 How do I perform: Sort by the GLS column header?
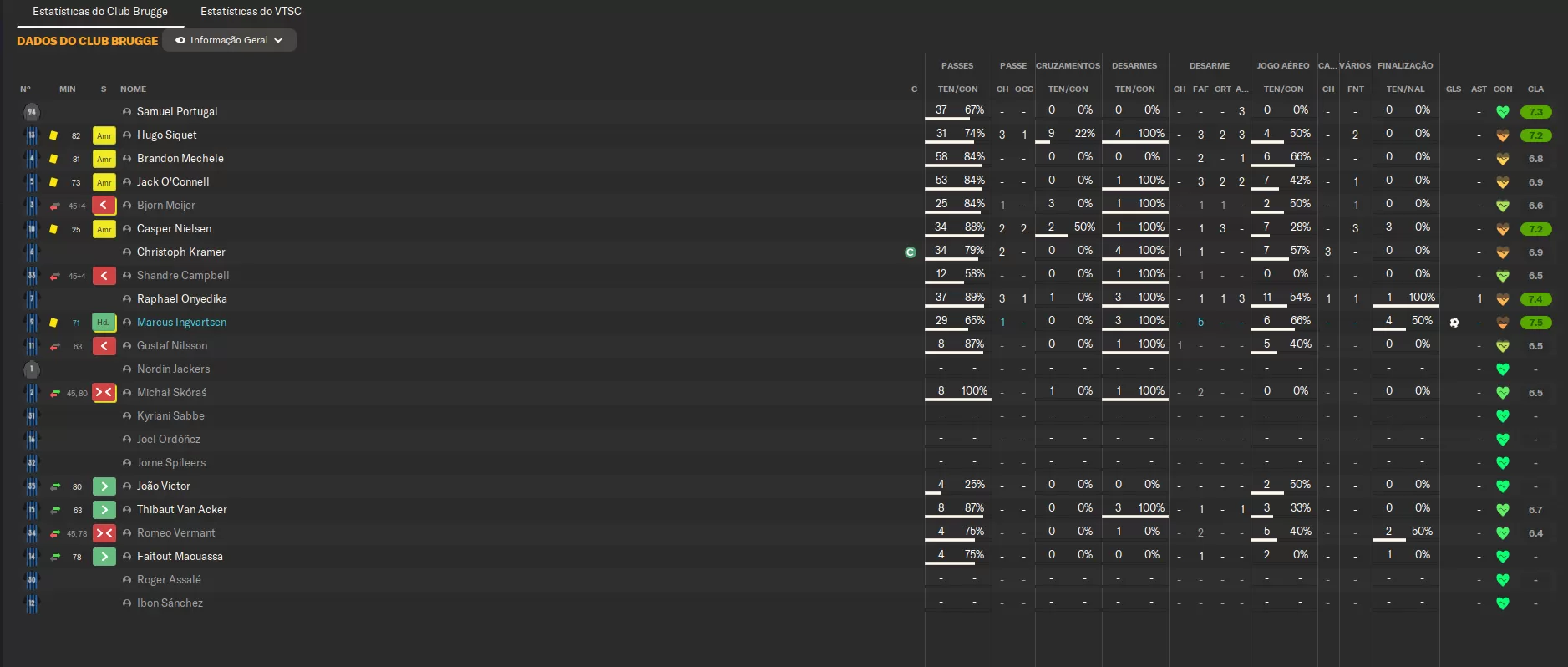(1454, 89)
